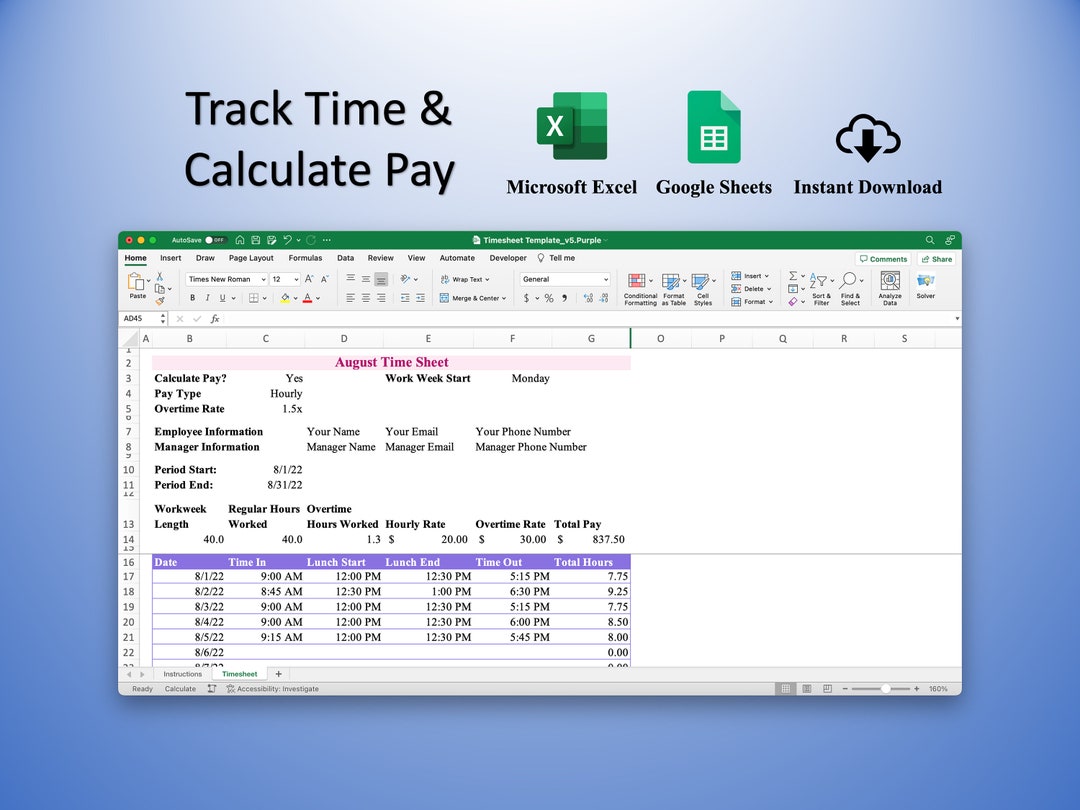Toggle Underline formatting
Viewport: 1080px width, 810px height.
pos(222,298)
